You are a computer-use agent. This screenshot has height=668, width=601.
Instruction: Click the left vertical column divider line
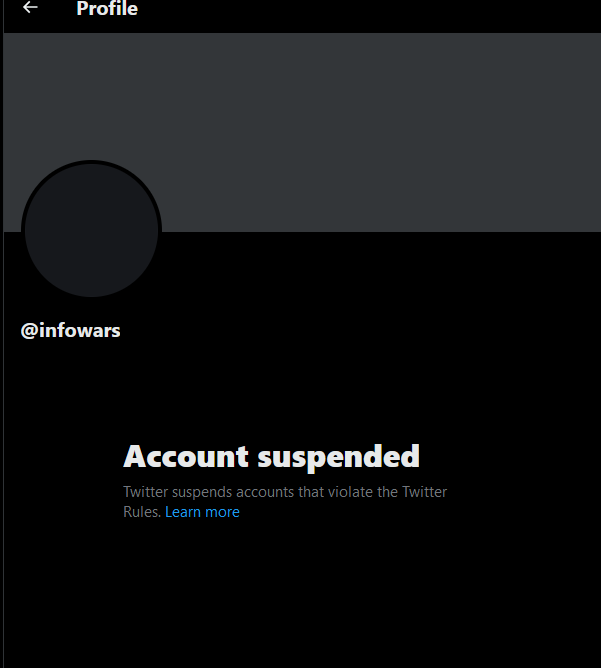(3, 334)
